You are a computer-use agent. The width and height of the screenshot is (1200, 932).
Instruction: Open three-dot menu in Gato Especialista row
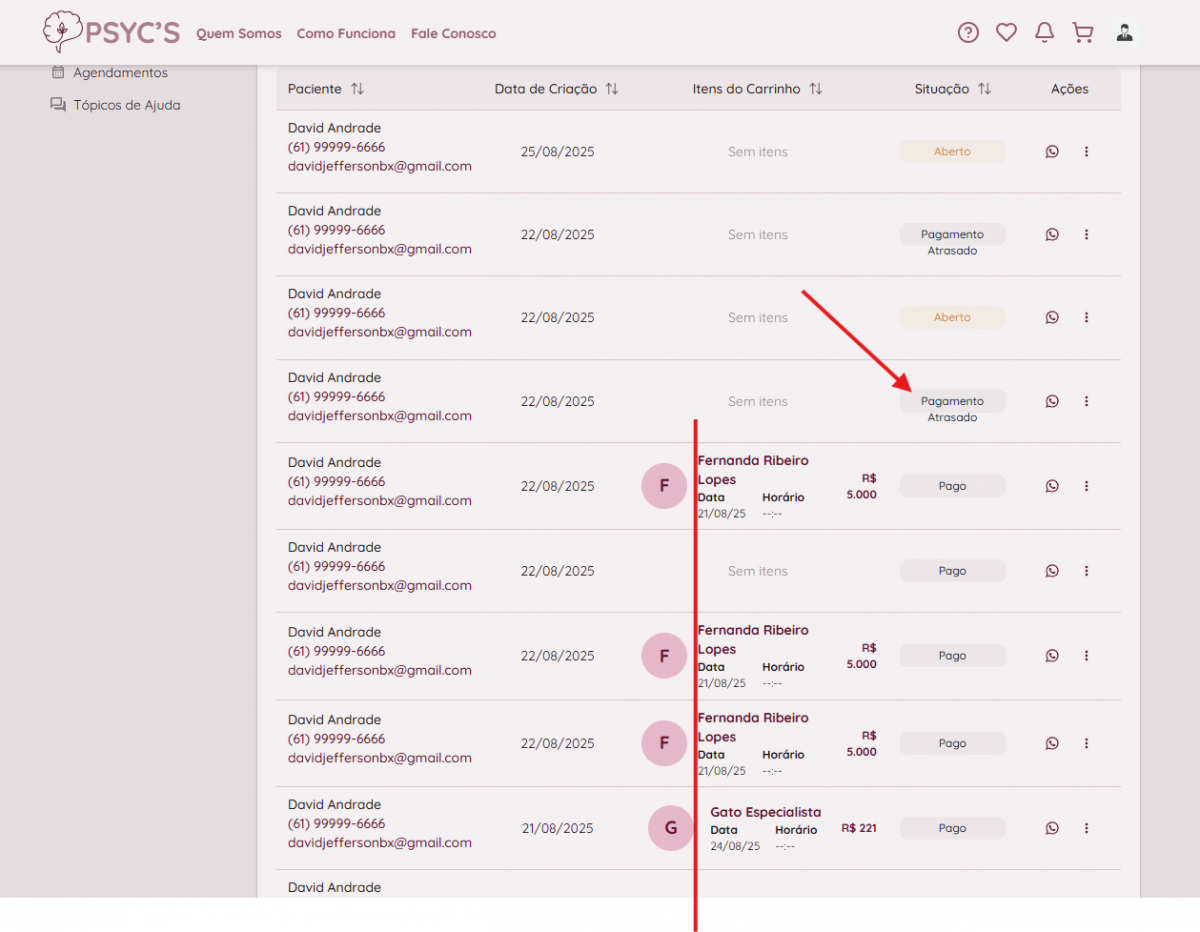tap(1086, 828)
